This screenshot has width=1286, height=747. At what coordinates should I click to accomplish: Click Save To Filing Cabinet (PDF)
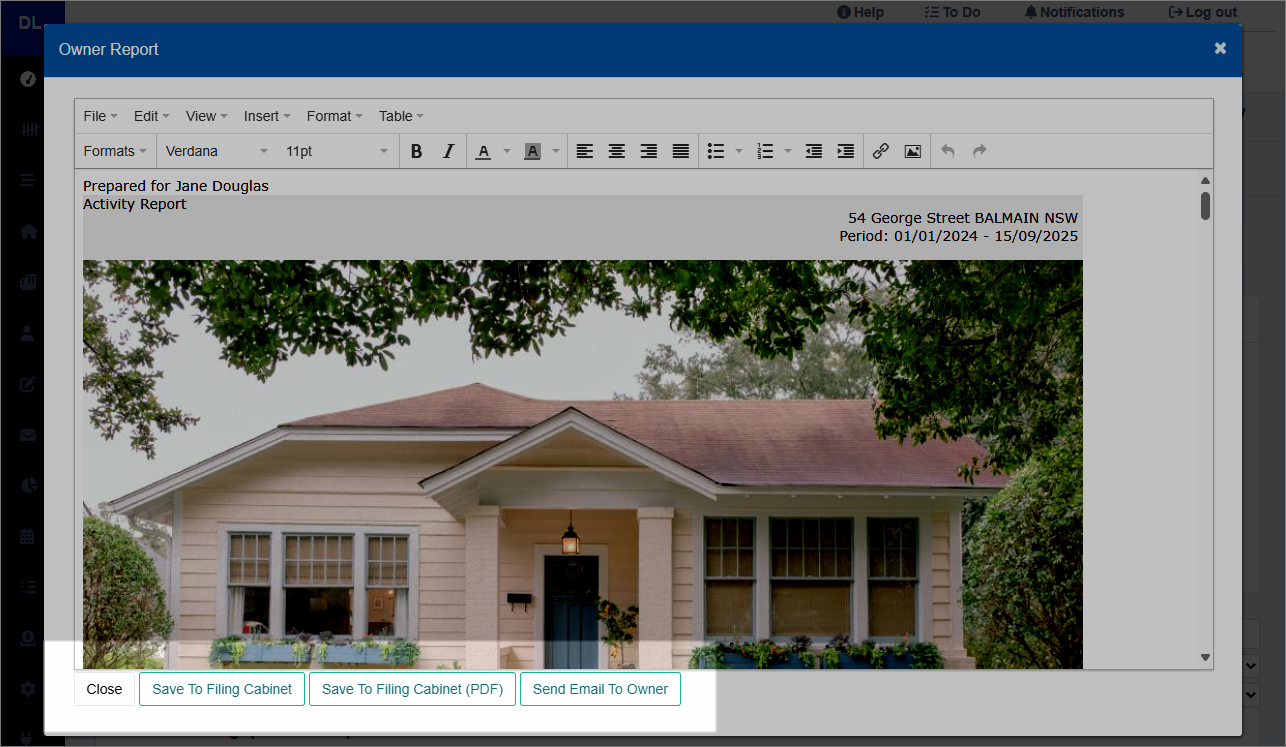pyautogui.click(x=412, y=689)
